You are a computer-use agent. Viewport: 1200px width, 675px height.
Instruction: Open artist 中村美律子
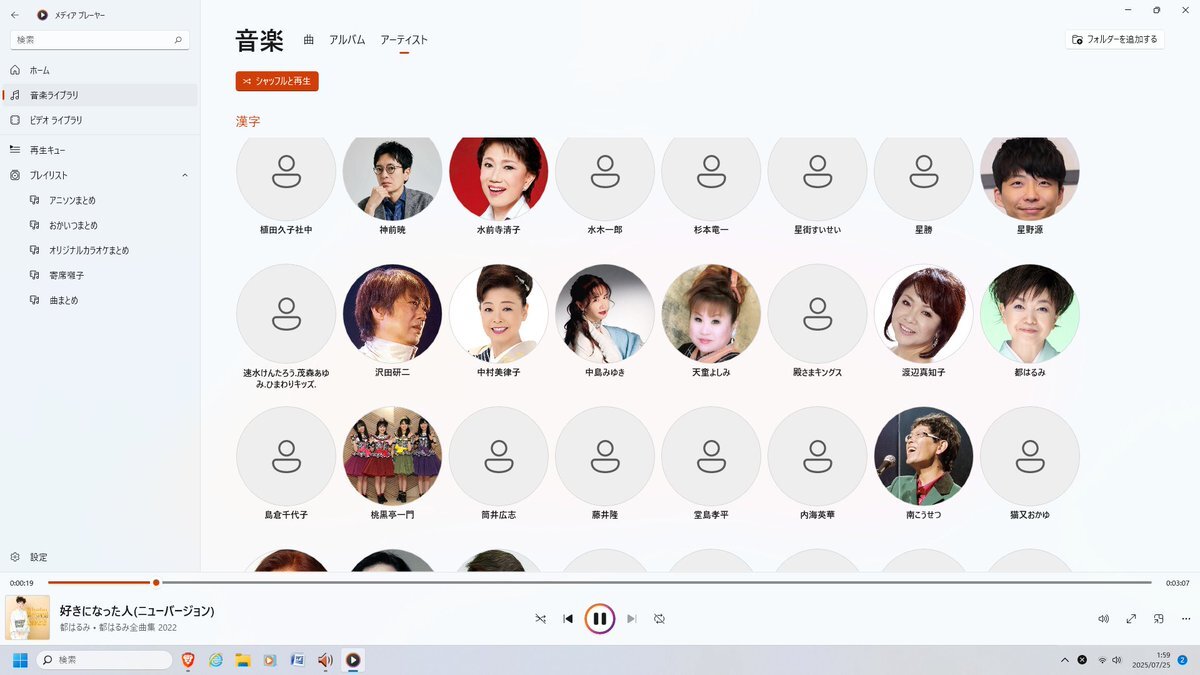[x=499, y=322]
